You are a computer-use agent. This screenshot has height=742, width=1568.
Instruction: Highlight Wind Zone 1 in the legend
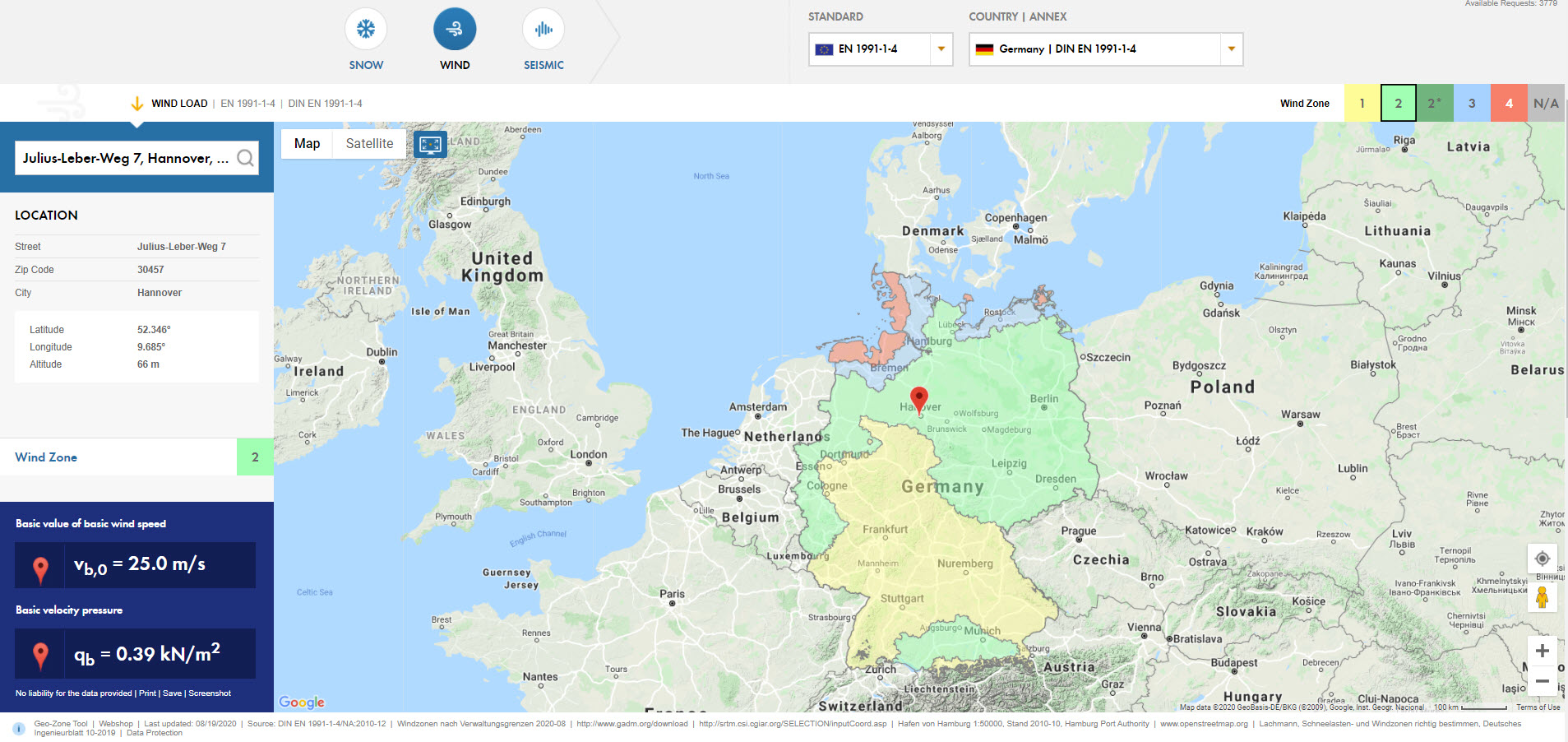[1362, 103]
